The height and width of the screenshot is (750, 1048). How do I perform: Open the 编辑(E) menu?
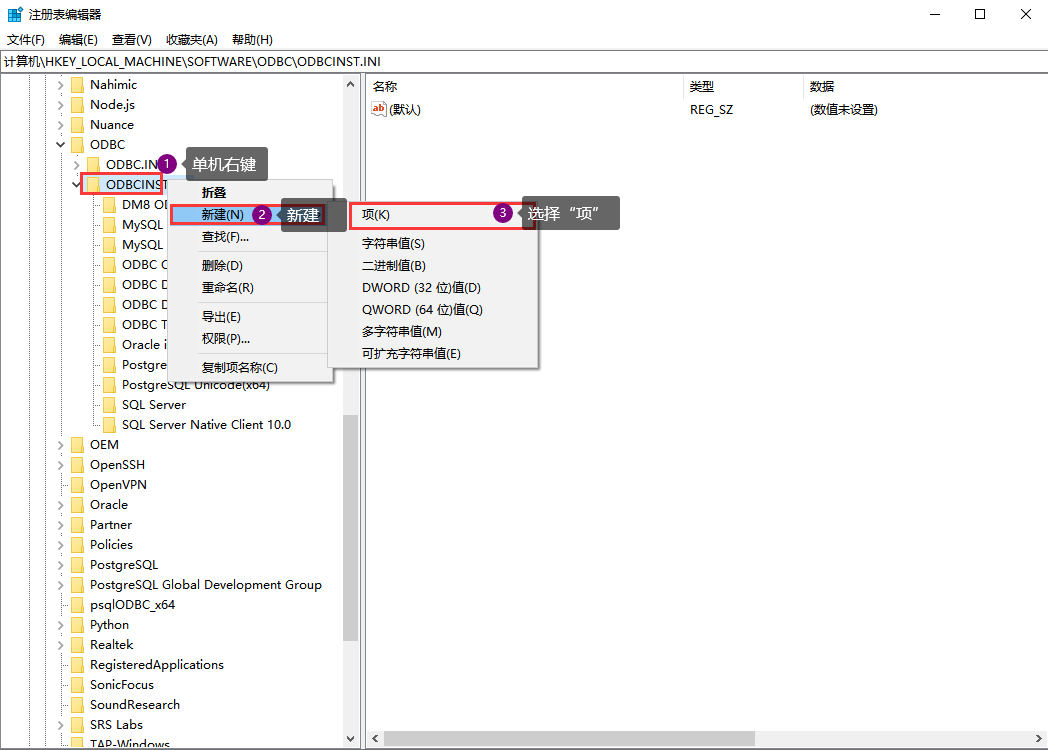tap(78, 40)
